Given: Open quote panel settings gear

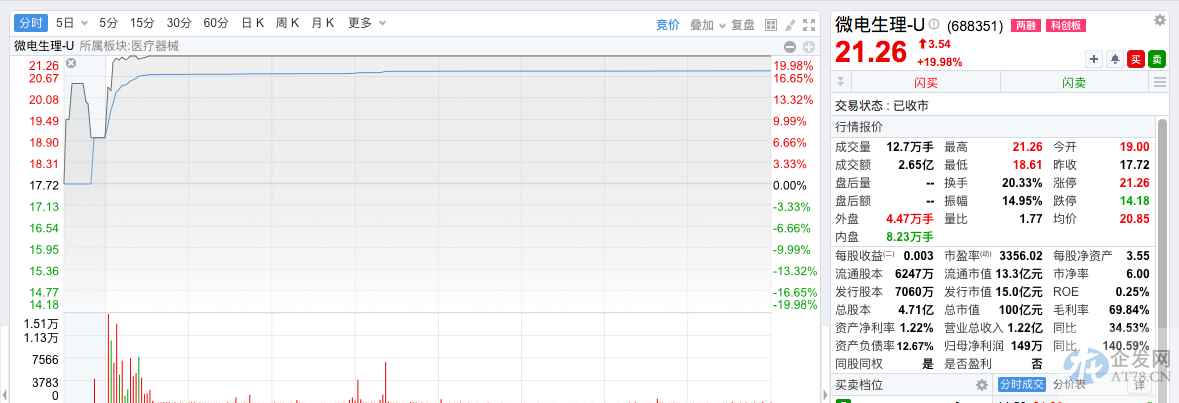Looking at the screenshot, I should coord(1159,19).
